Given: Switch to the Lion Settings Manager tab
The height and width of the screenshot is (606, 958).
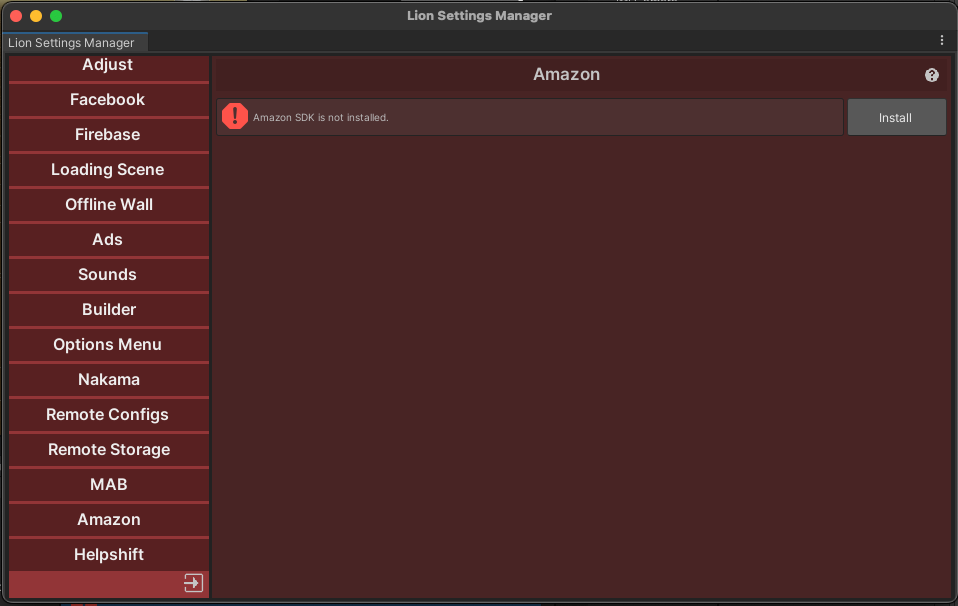Looking at the screenshot, I should tap(75, 43).
